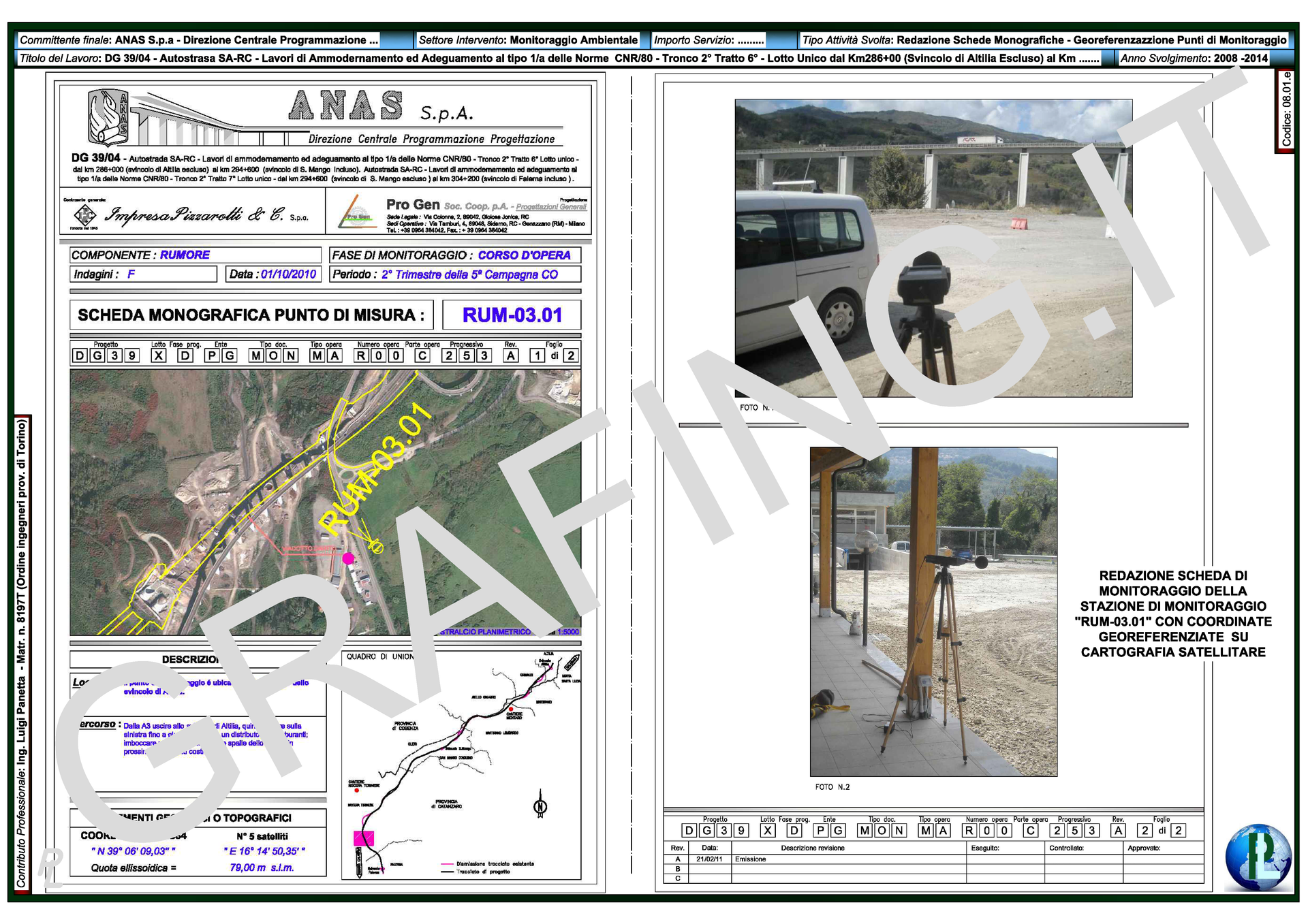Click the Componente RUMORE field
Image resolution: width=1308 pixels, height=924 pixels.
195,255
